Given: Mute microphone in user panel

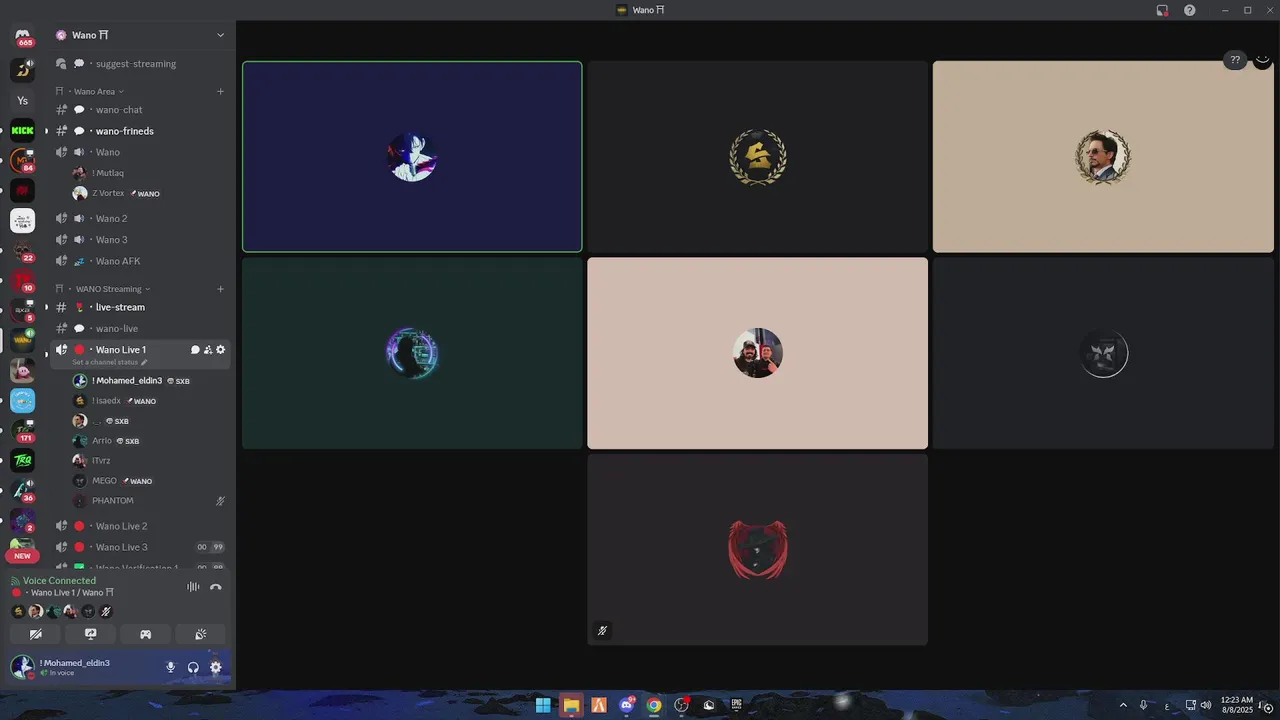Looking at the screenshot, I should pyautogui.click(x=171, y=667).
